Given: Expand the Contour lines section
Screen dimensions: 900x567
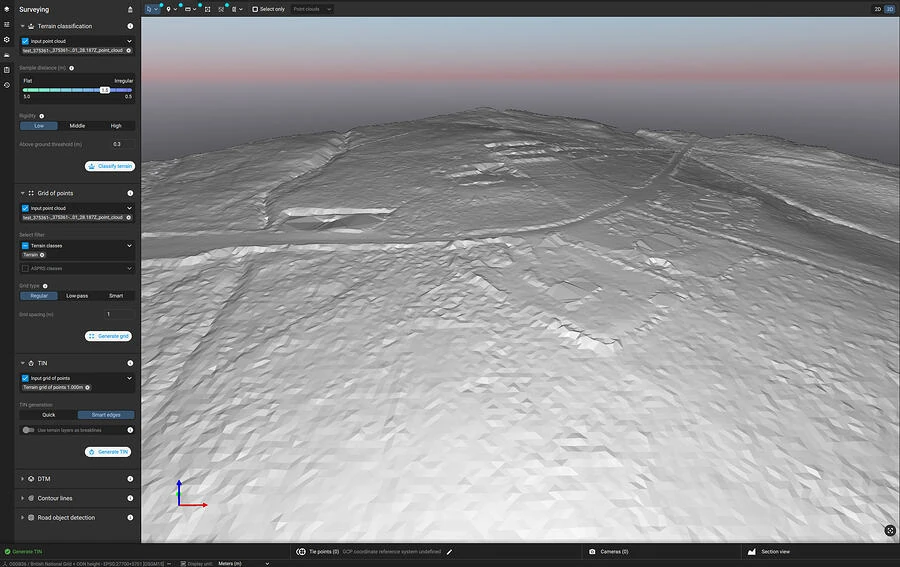Looking at the screenshot, I should click(x=22, y=498).
